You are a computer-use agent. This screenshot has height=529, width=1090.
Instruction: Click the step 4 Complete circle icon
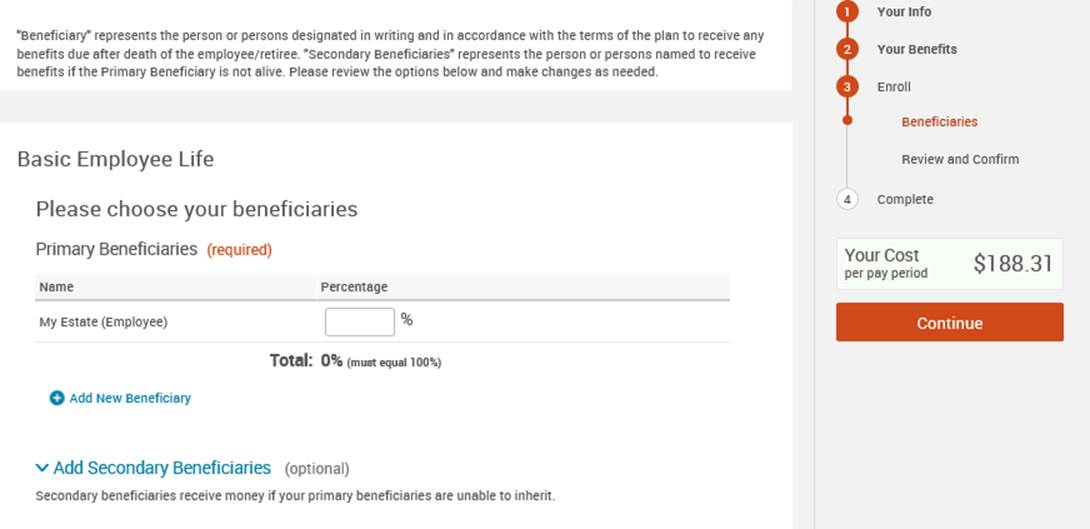coord(848,199)
